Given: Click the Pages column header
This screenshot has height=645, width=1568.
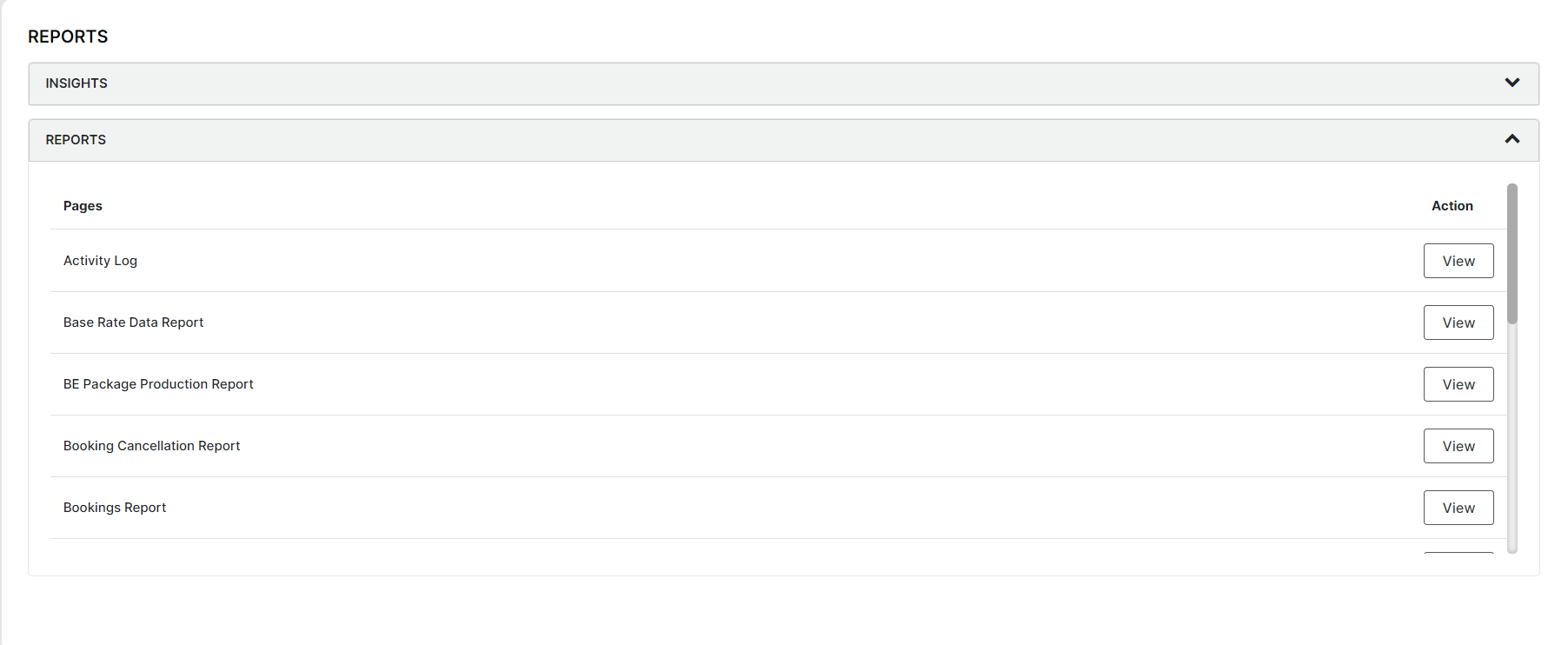Looking at the screenshot, I should point(83,205).
